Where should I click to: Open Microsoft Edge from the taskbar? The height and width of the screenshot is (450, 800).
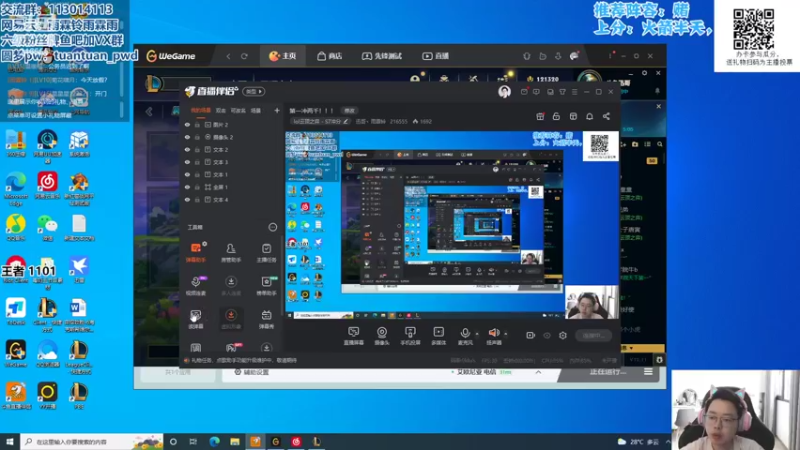214,442
